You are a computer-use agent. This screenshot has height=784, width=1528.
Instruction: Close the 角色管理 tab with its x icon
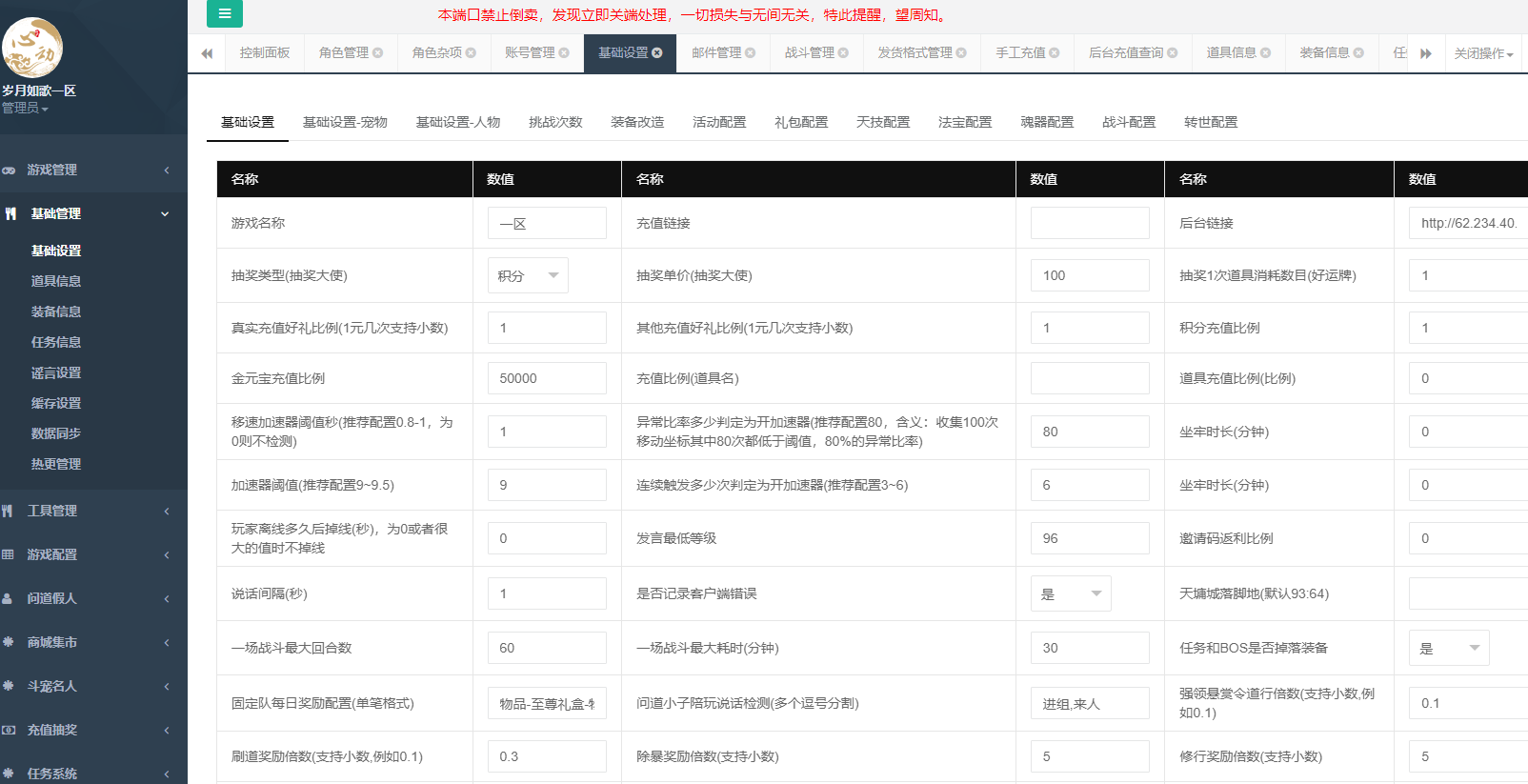coord(378,53)
